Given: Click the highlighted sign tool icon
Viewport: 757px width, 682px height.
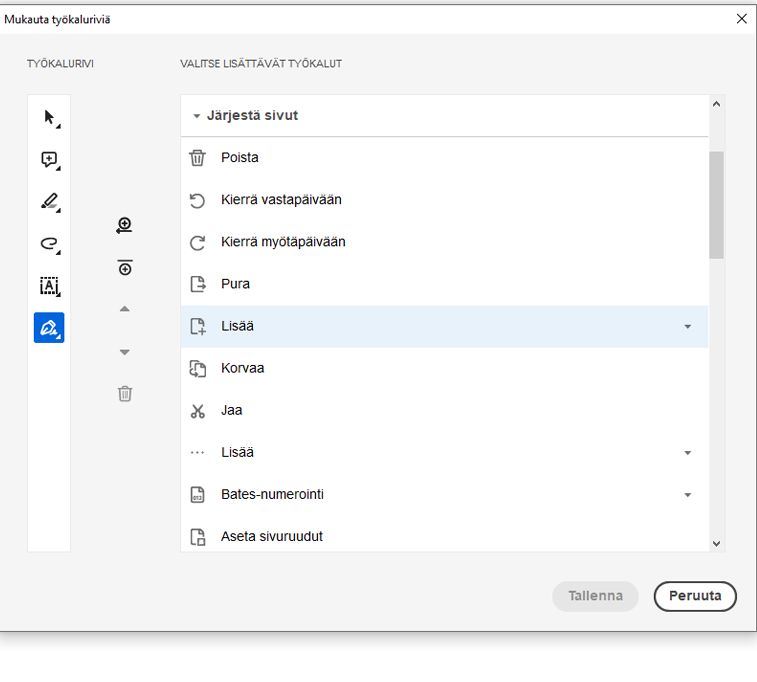Looking at the screenshot, I should 49,328.
